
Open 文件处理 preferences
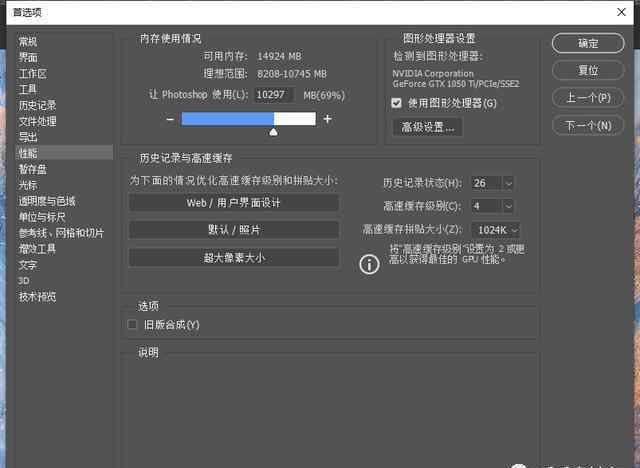click(37, 121)
